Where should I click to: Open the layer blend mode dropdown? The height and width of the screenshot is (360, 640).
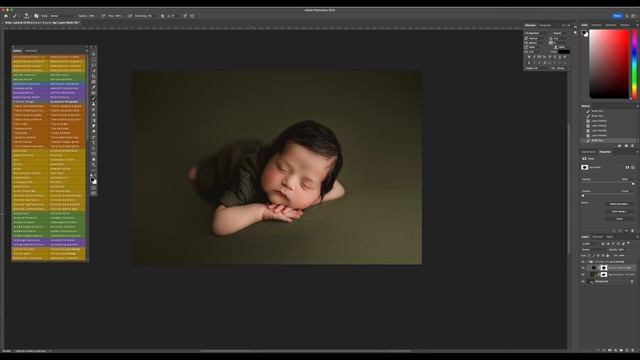tap(595, 250)
